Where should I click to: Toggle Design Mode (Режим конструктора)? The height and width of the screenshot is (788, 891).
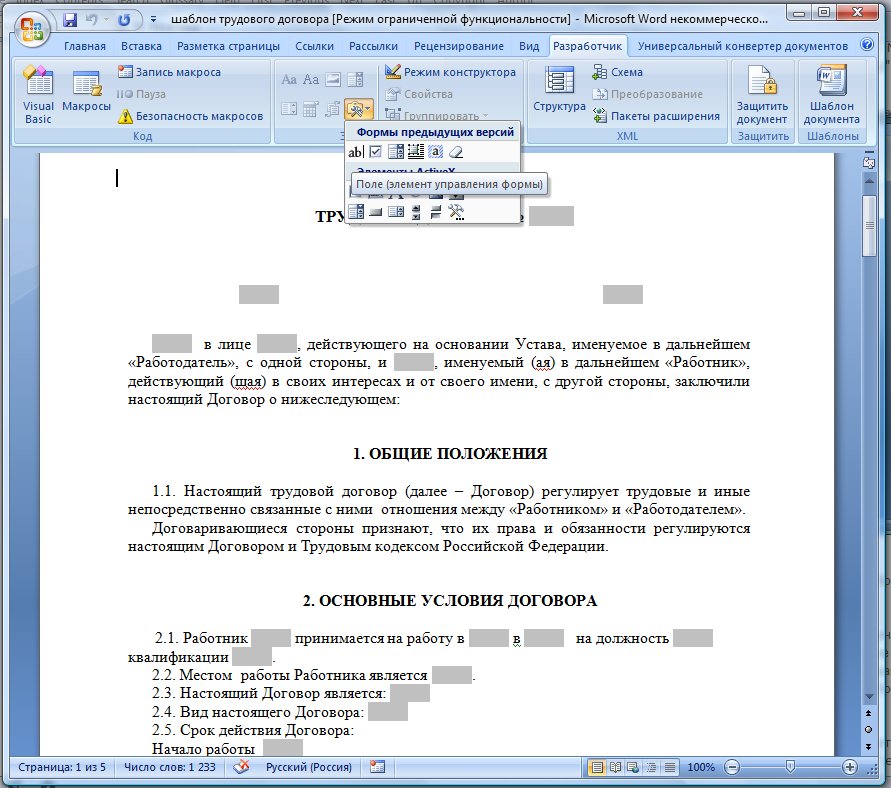coord(450,72)
